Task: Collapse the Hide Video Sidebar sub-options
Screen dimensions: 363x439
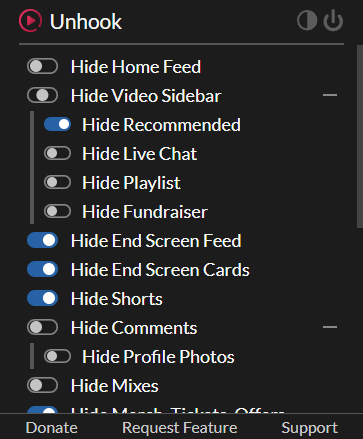Action: (330, 95)
